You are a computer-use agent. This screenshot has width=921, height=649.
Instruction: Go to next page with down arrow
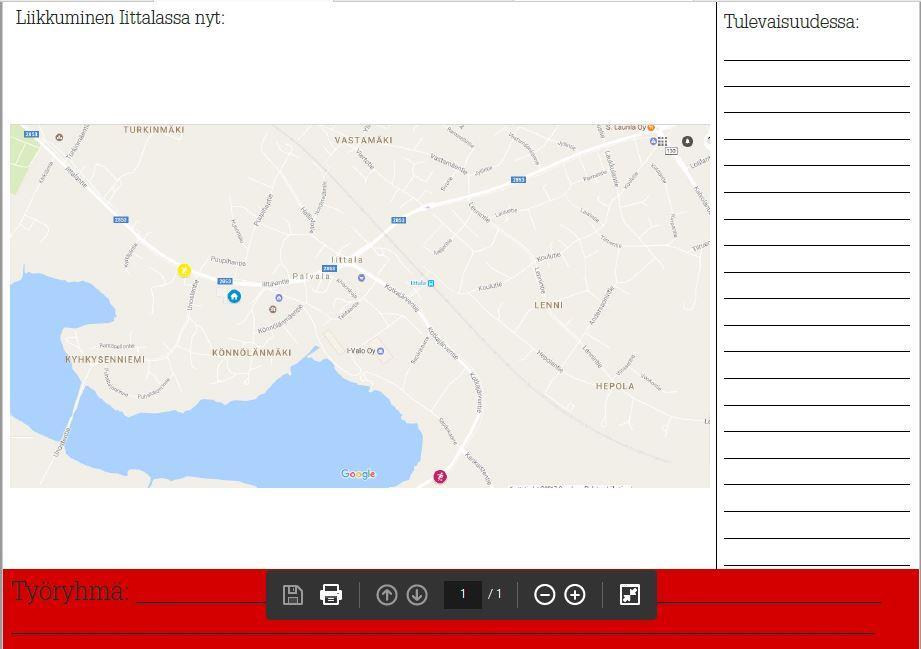[417, 595]
